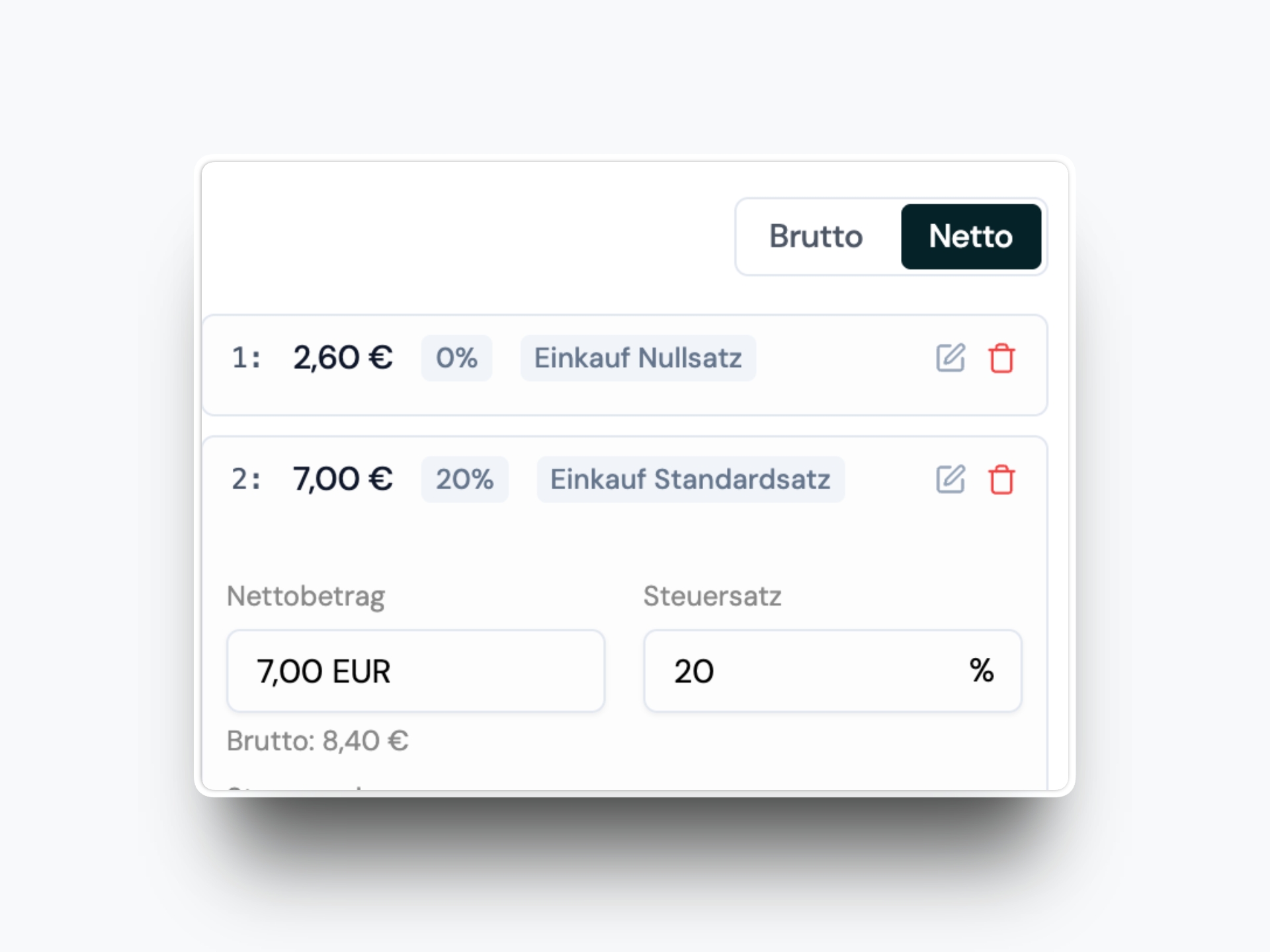Viewport: 1270px width, 952px height.
Task: Click the Einkauf Standardsatz tag
Action: coord(690,479)
